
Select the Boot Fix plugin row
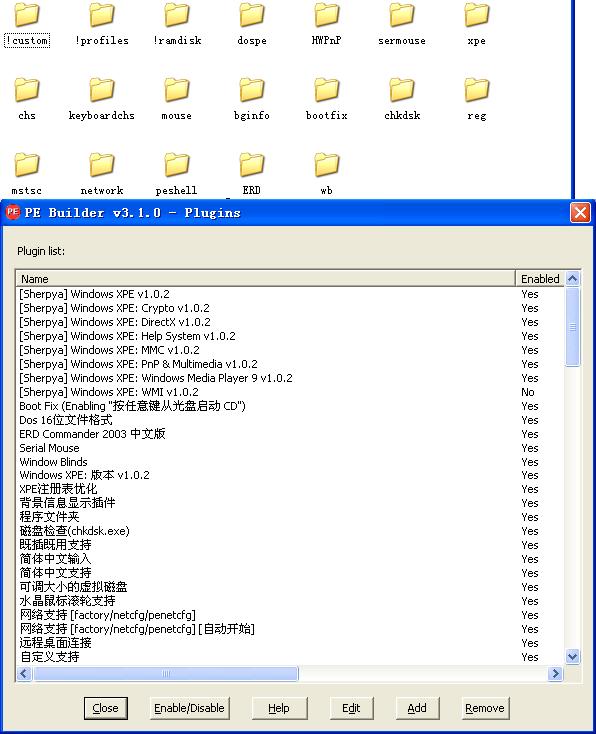pyautogui.click(x=290, y=406)
